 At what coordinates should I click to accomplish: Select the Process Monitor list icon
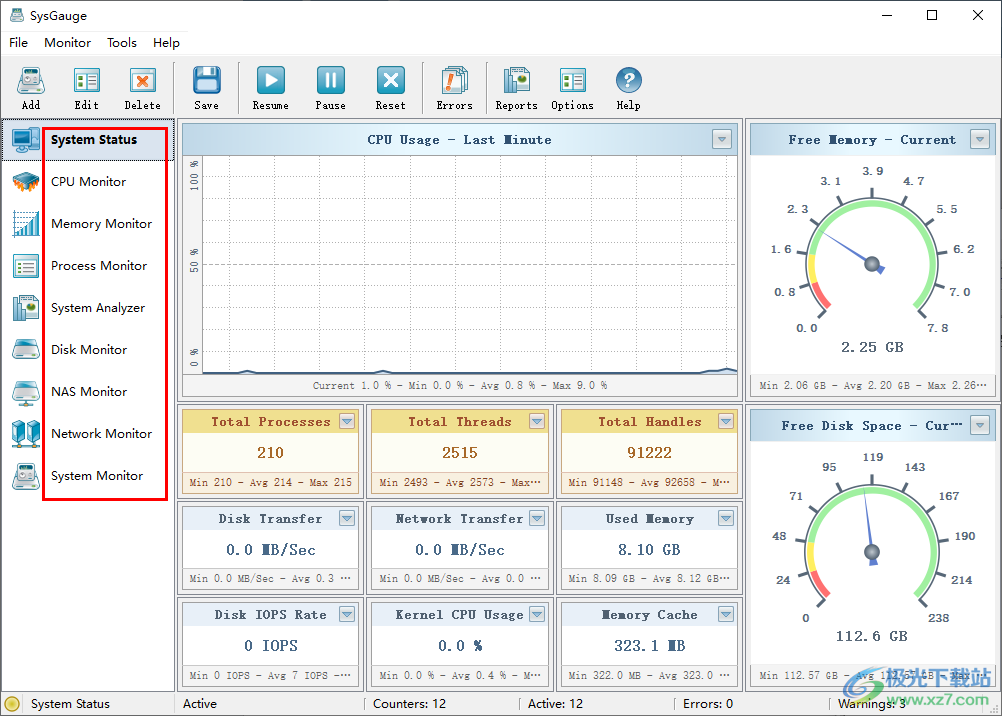click(26, 266)
